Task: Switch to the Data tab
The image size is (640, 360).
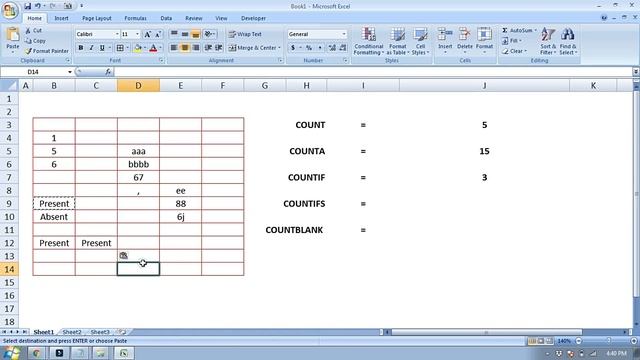Action: click(x=166, y=18)
